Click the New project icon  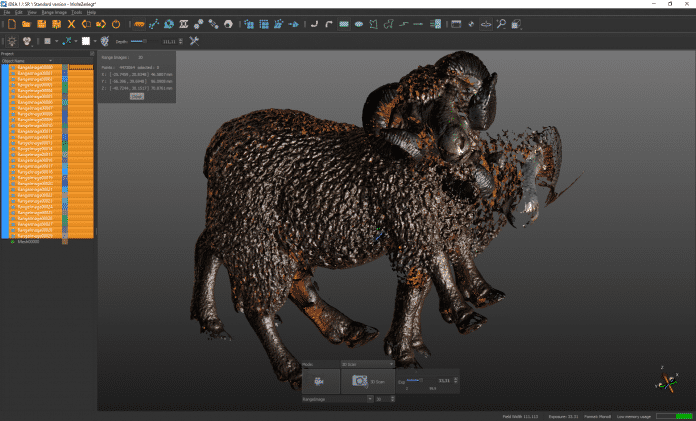click(10, 23)
